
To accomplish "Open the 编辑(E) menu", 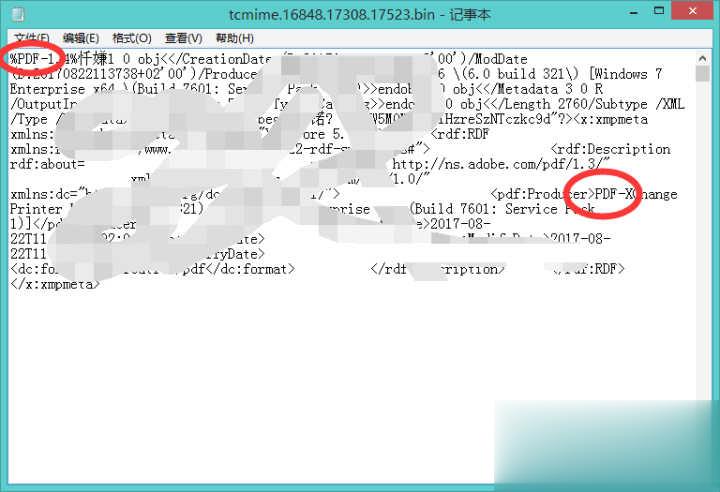I will click(x=81, y=38).
